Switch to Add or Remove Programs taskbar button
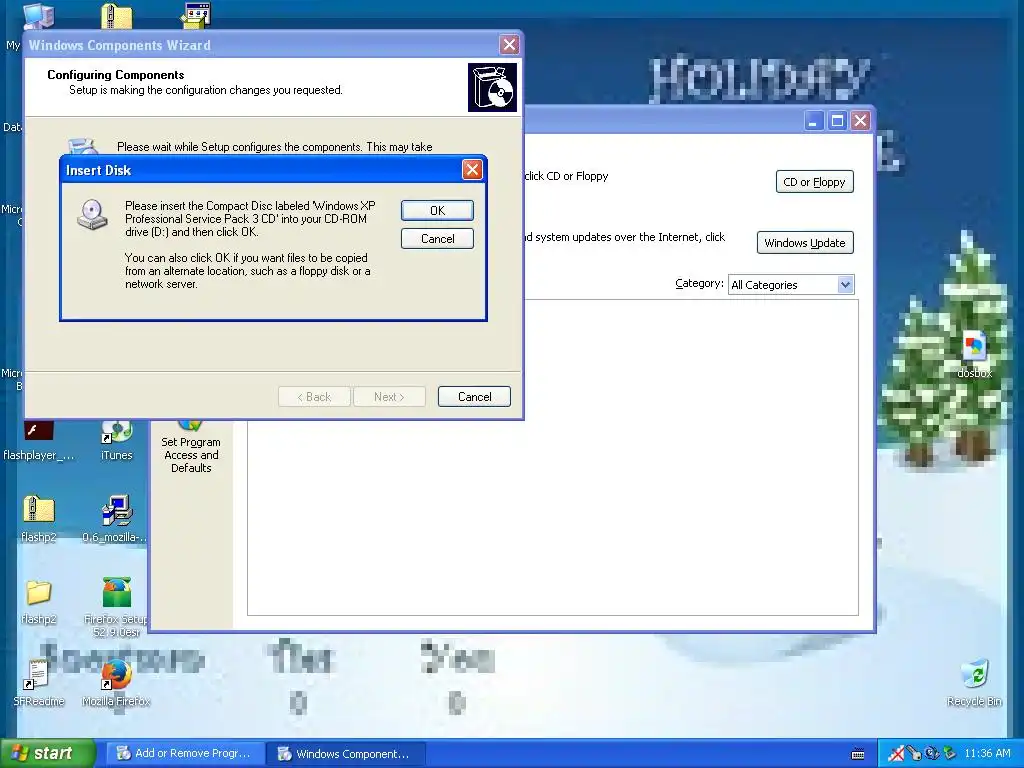 point(185,753)
